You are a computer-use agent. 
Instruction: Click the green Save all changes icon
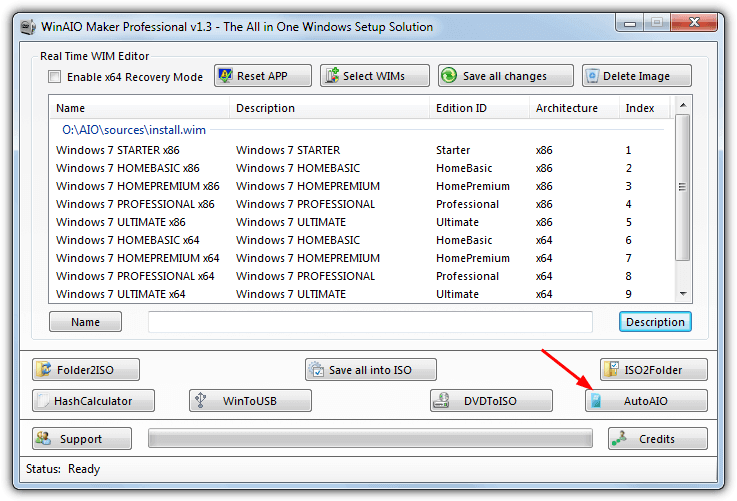pyautogui.click(x=449, y=76)
